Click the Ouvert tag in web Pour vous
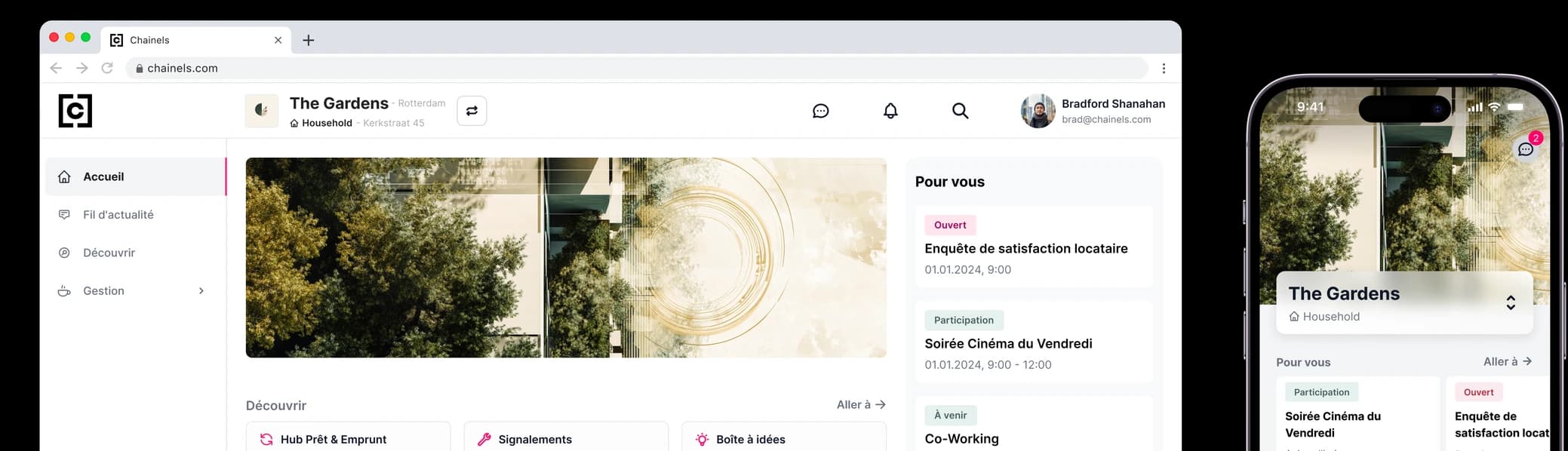The height and width of the screenshot is (451, 1568). coord(950,225)
